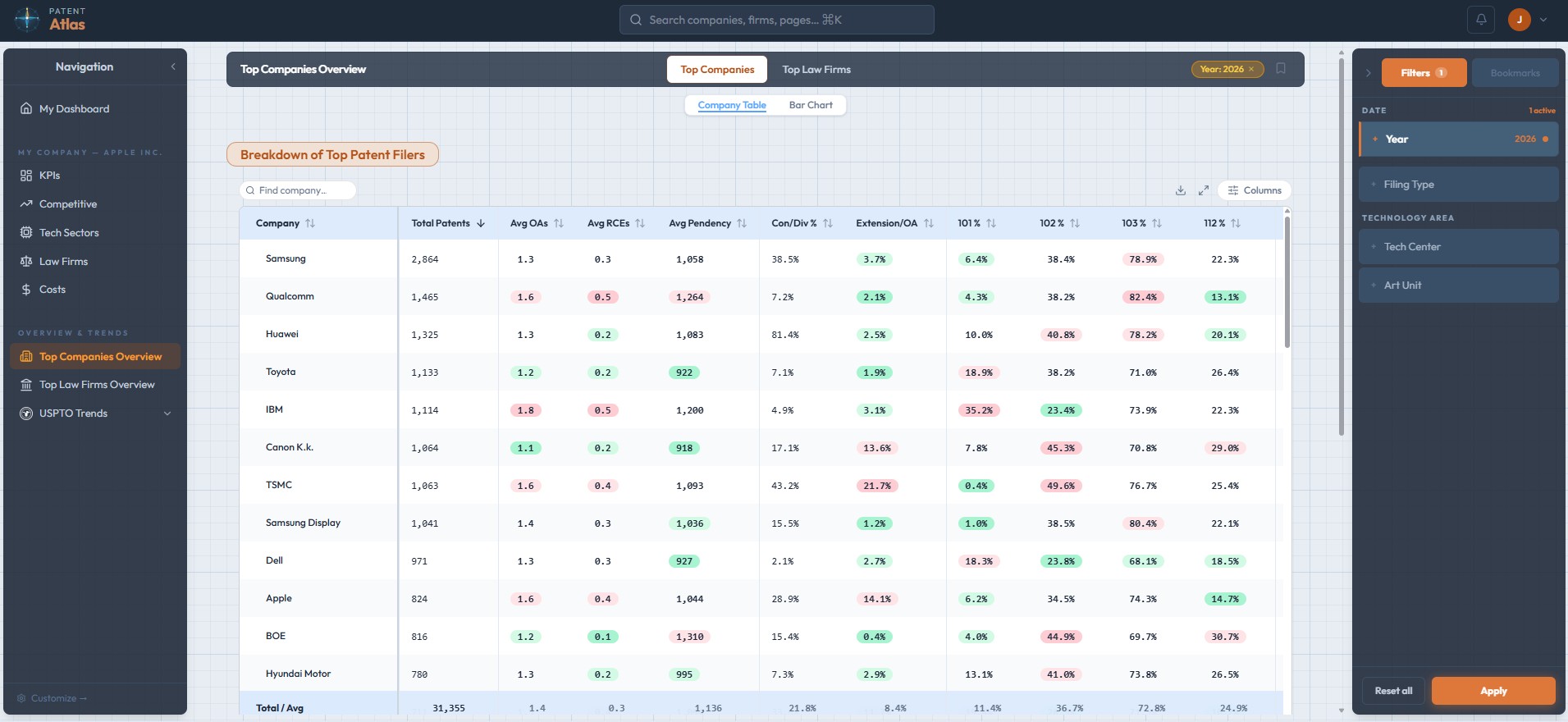Click Toyota's 922 pendency value
Viewport: 1568px width, 722px height.
[x=684, y=372]
